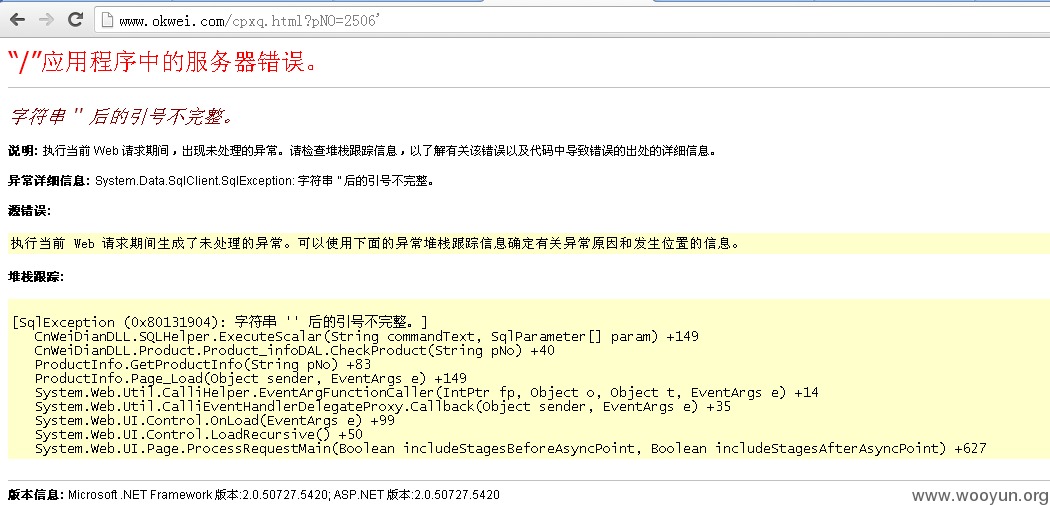Click the ProductInfo.Page_Load stack line

[x=250, y=378]
